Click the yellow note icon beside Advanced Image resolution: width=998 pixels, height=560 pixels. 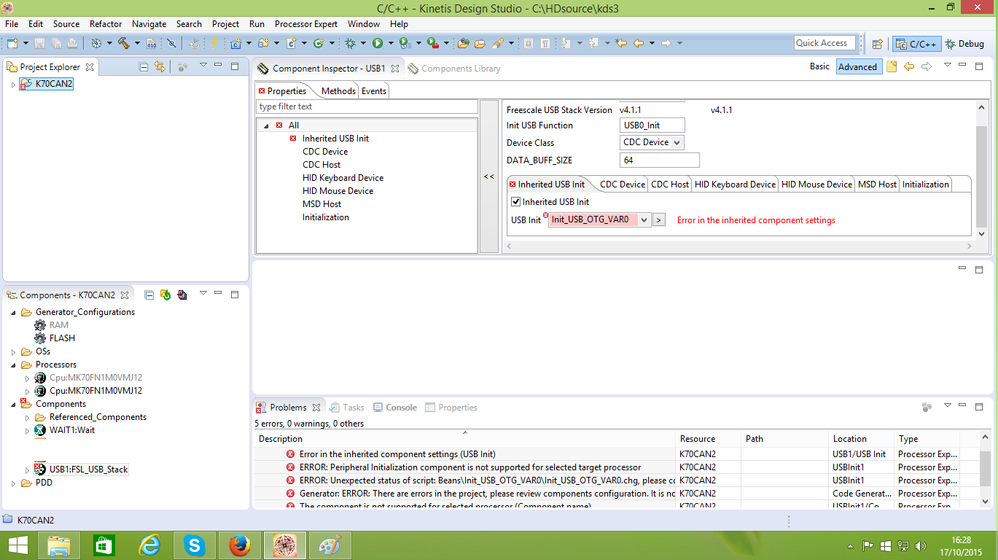(x=892, y=67)
